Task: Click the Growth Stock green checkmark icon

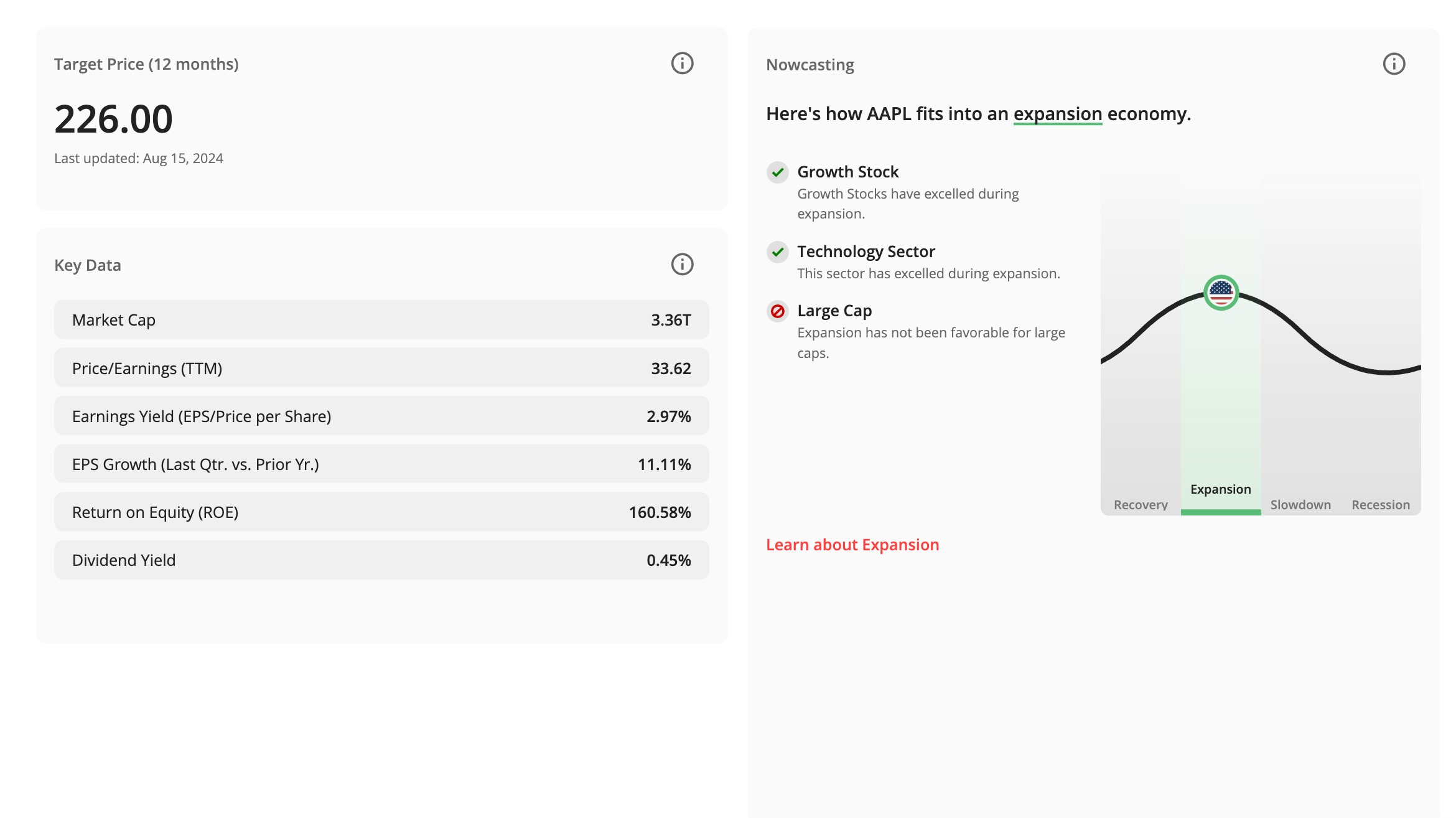Action: (777, 172)
